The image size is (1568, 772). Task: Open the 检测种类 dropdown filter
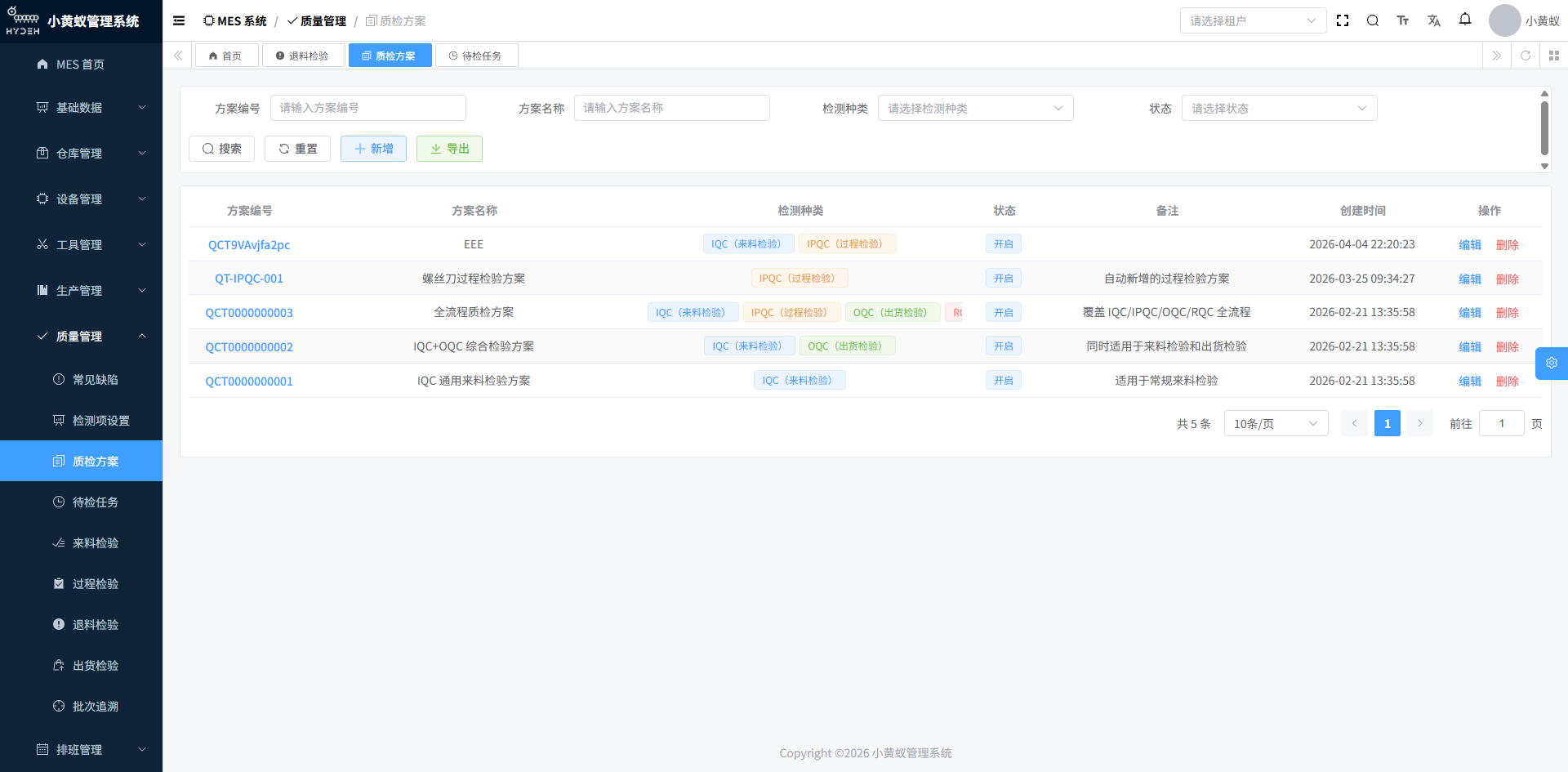[975, 108]
